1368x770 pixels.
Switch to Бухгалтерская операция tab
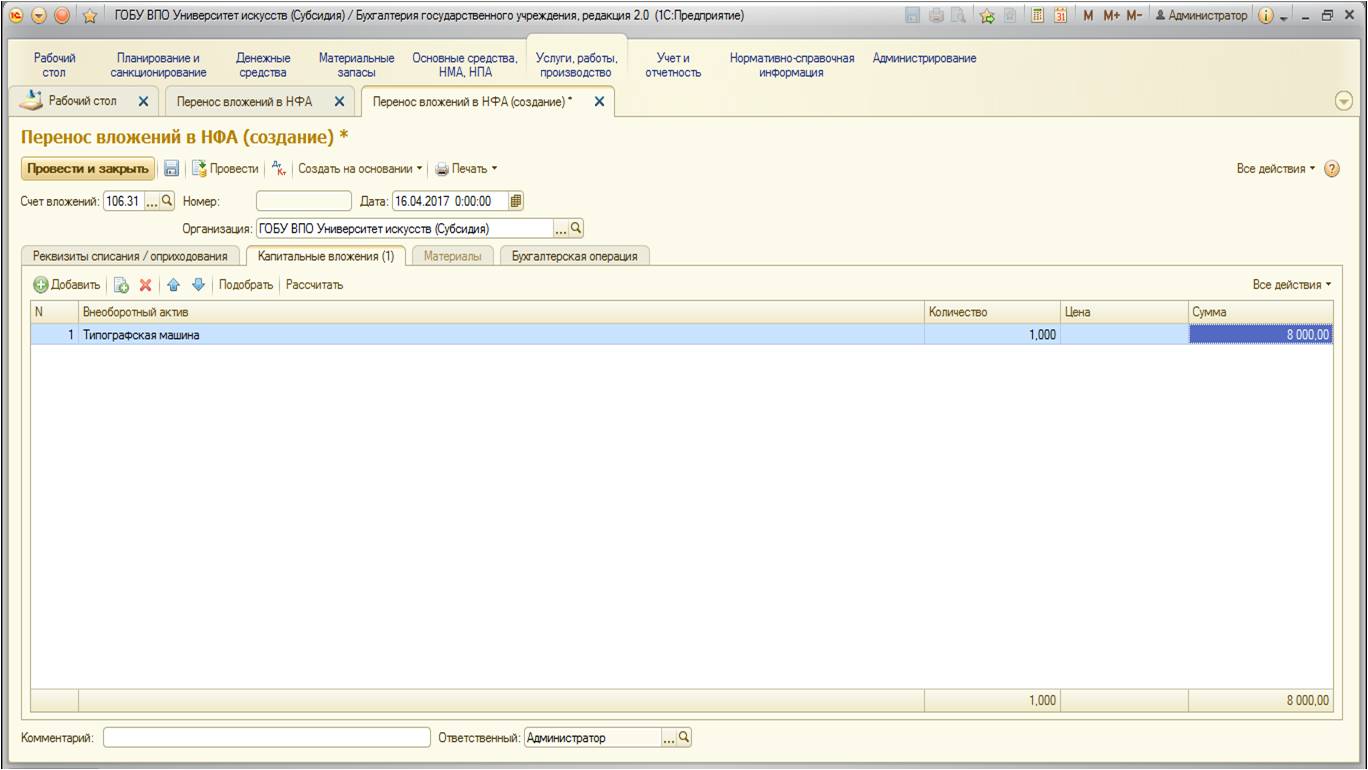(574, 256)
